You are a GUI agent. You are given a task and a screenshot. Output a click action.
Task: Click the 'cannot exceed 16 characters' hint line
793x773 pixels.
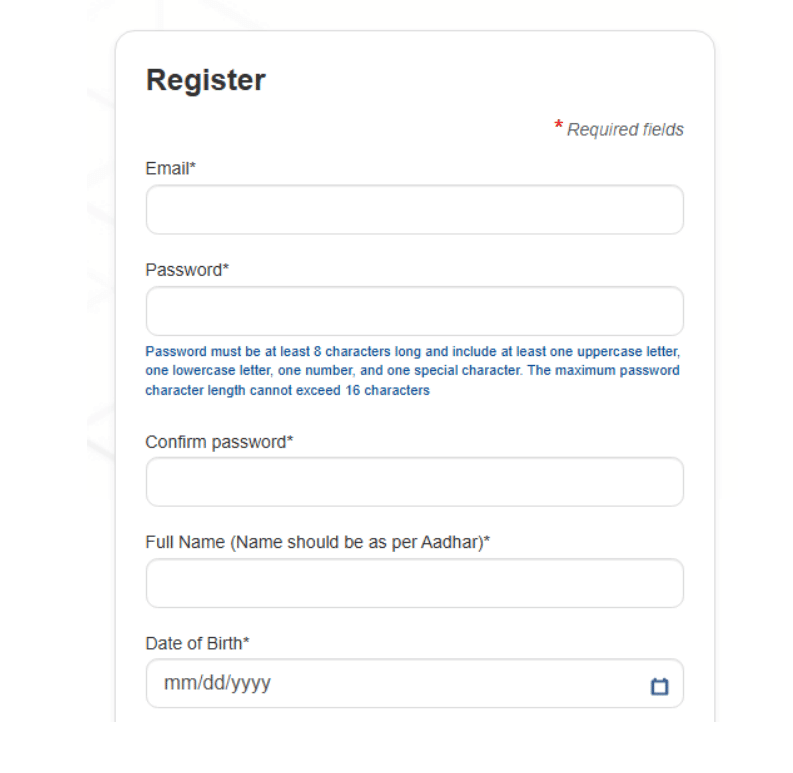(x=287, y=390)
